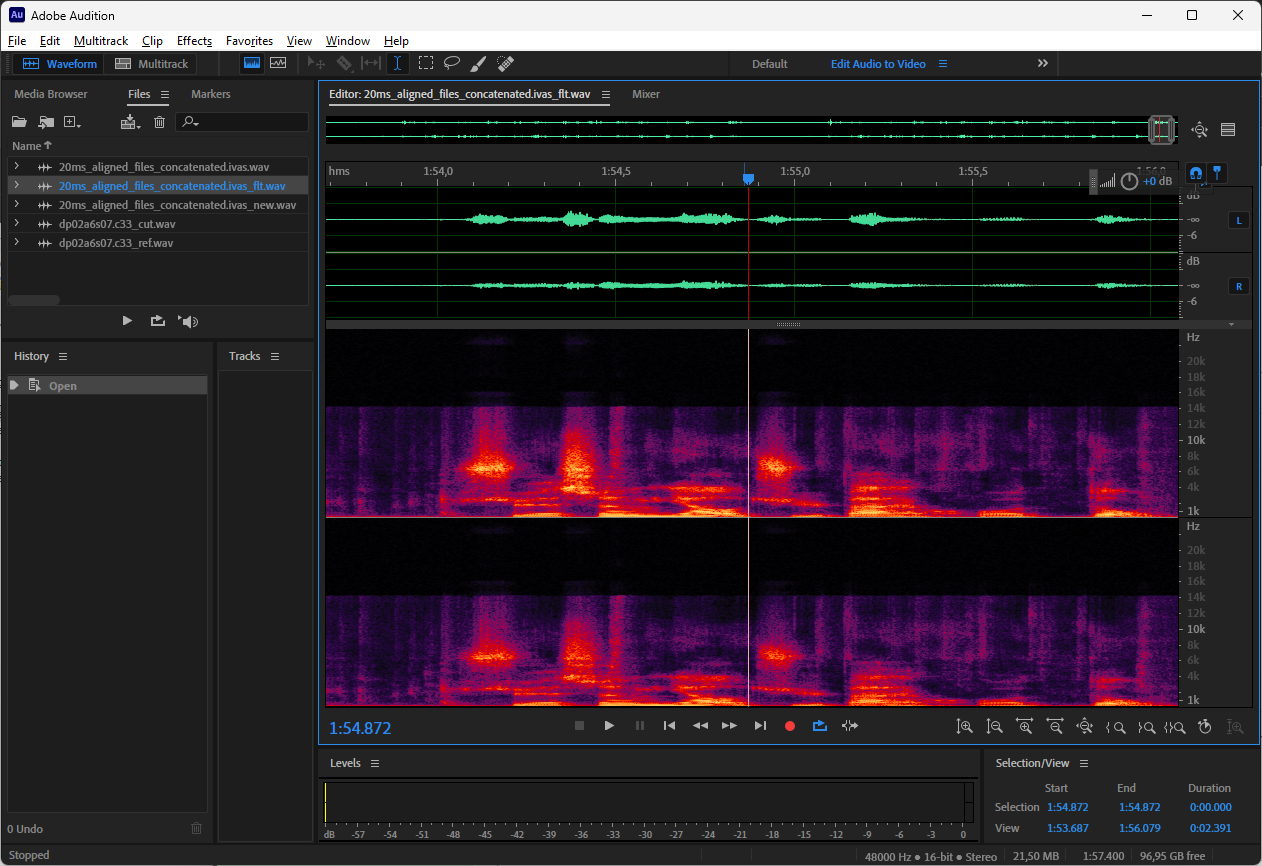Switch to the Markers tab
This screenshot has width=1262, height=866.
click(210, 94)
